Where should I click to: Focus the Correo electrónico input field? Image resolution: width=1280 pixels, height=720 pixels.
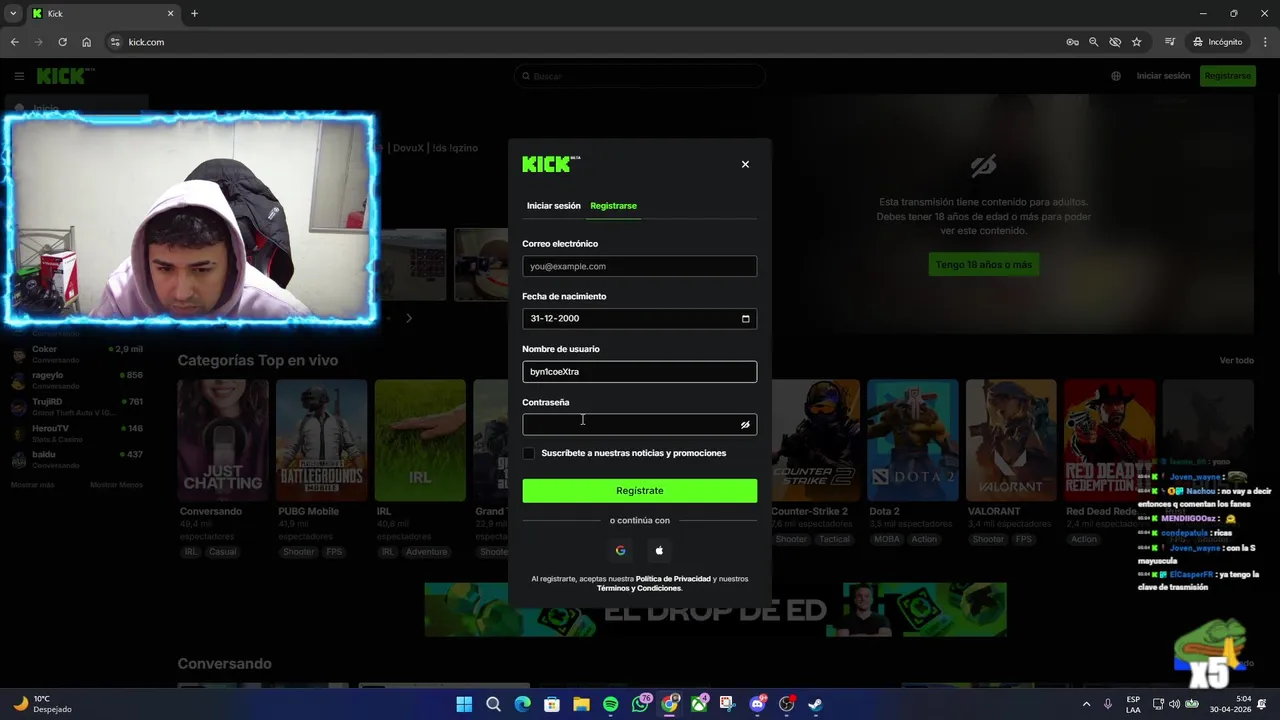pos(639,266)
